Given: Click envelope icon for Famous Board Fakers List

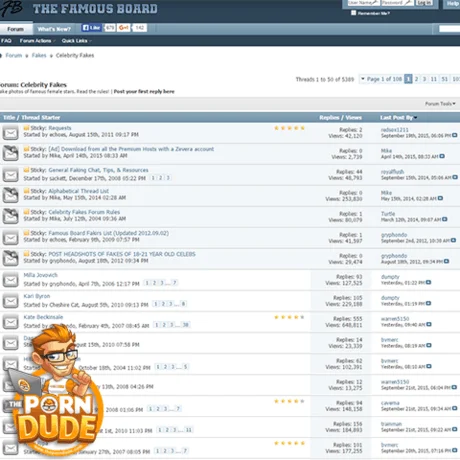Looking at the screenshot, I should 10,238.
